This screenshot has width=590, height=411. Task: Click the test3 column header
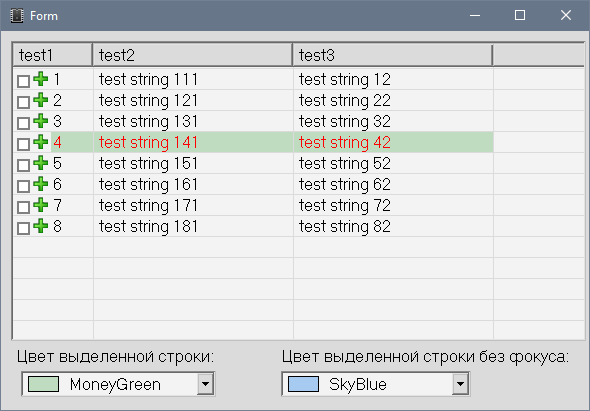coord(393,55)
